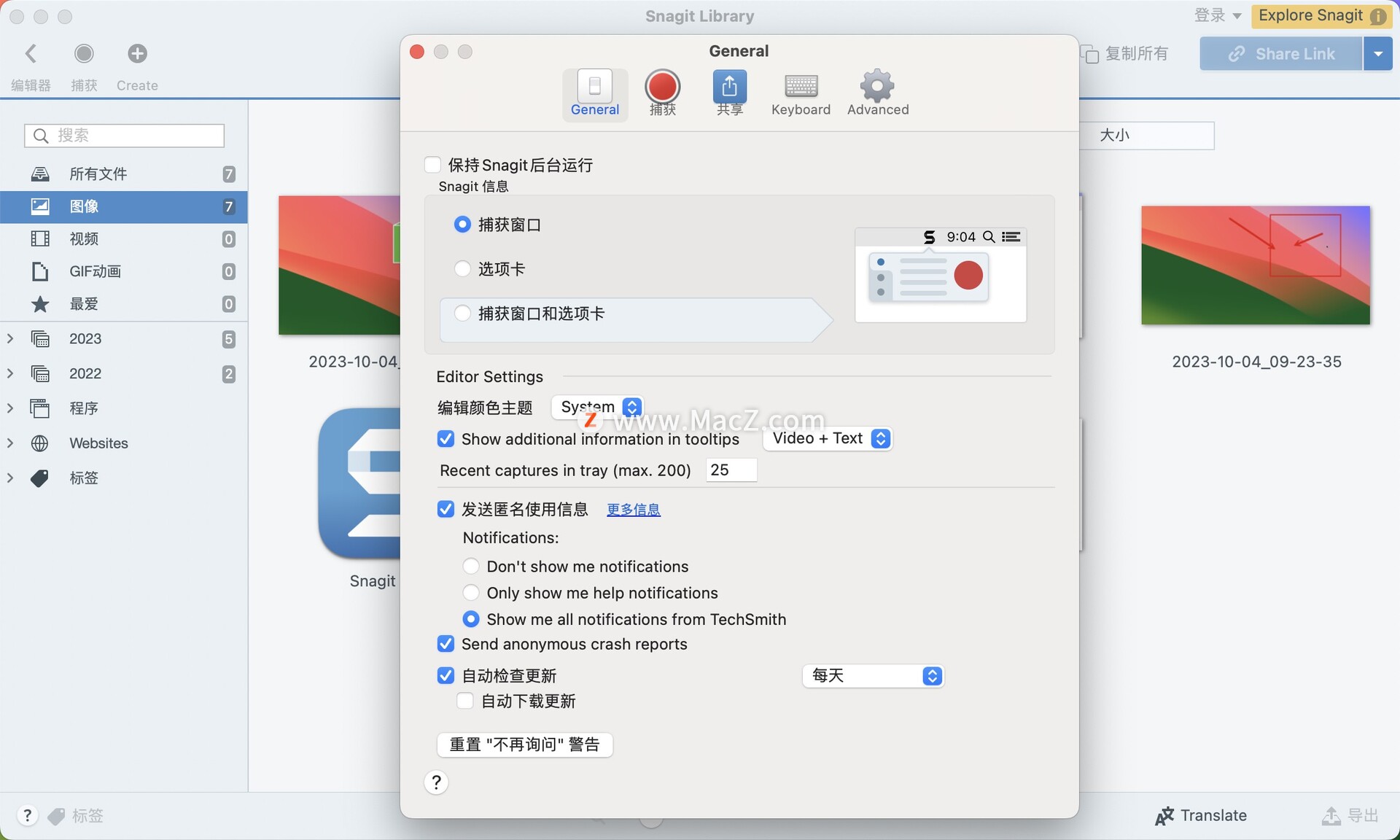Viewport: 1400px width, 840px height.
Task: Enable 保持Snagit后台运行 checkbox
Action: click(x=432, y=165)
